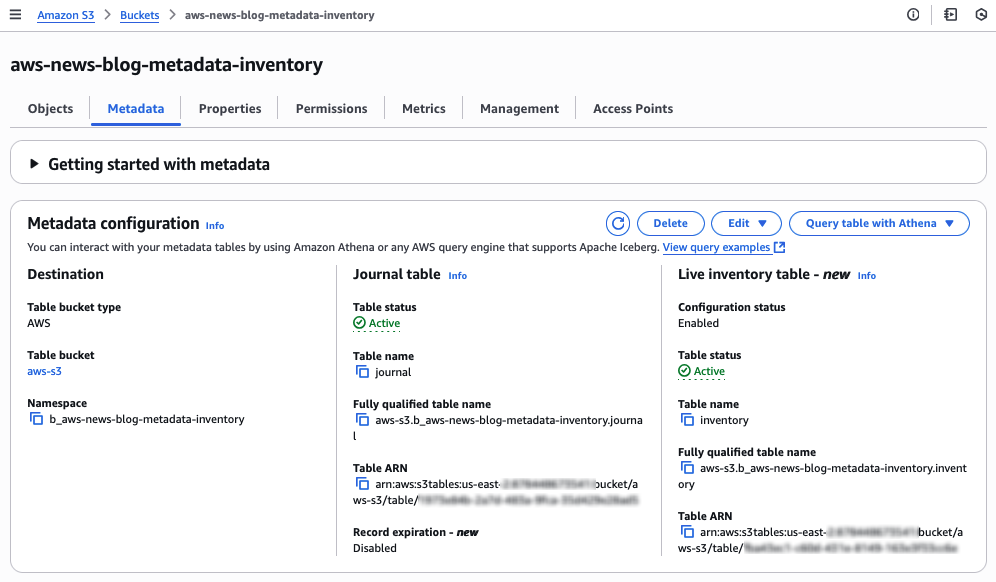Navigate to Buckets breadcrumb link
This screenshot has width=996, height=582.
[x=140, y=15]
